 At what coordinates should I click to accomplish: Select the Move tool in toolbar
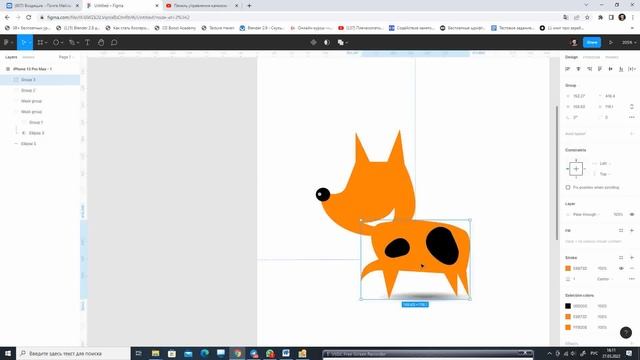pyautogui.click(x=23, y=42)
